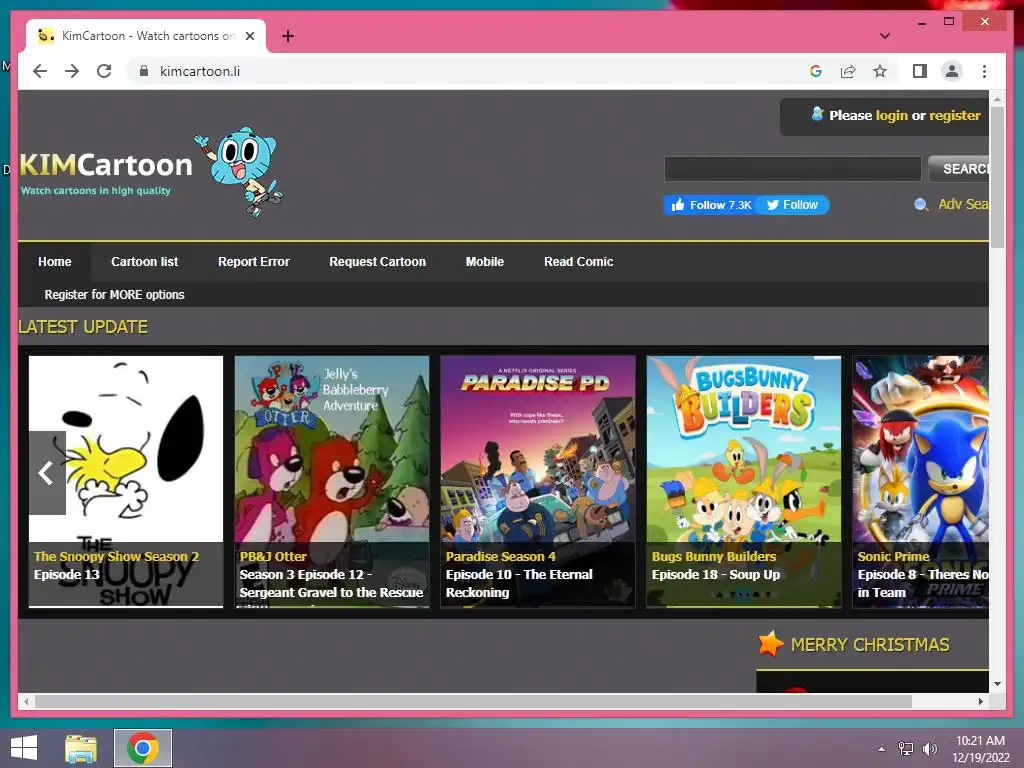Share this page using the share icon
The width and height of the screenshot is (1024, 768).
(x=848, y=71)
